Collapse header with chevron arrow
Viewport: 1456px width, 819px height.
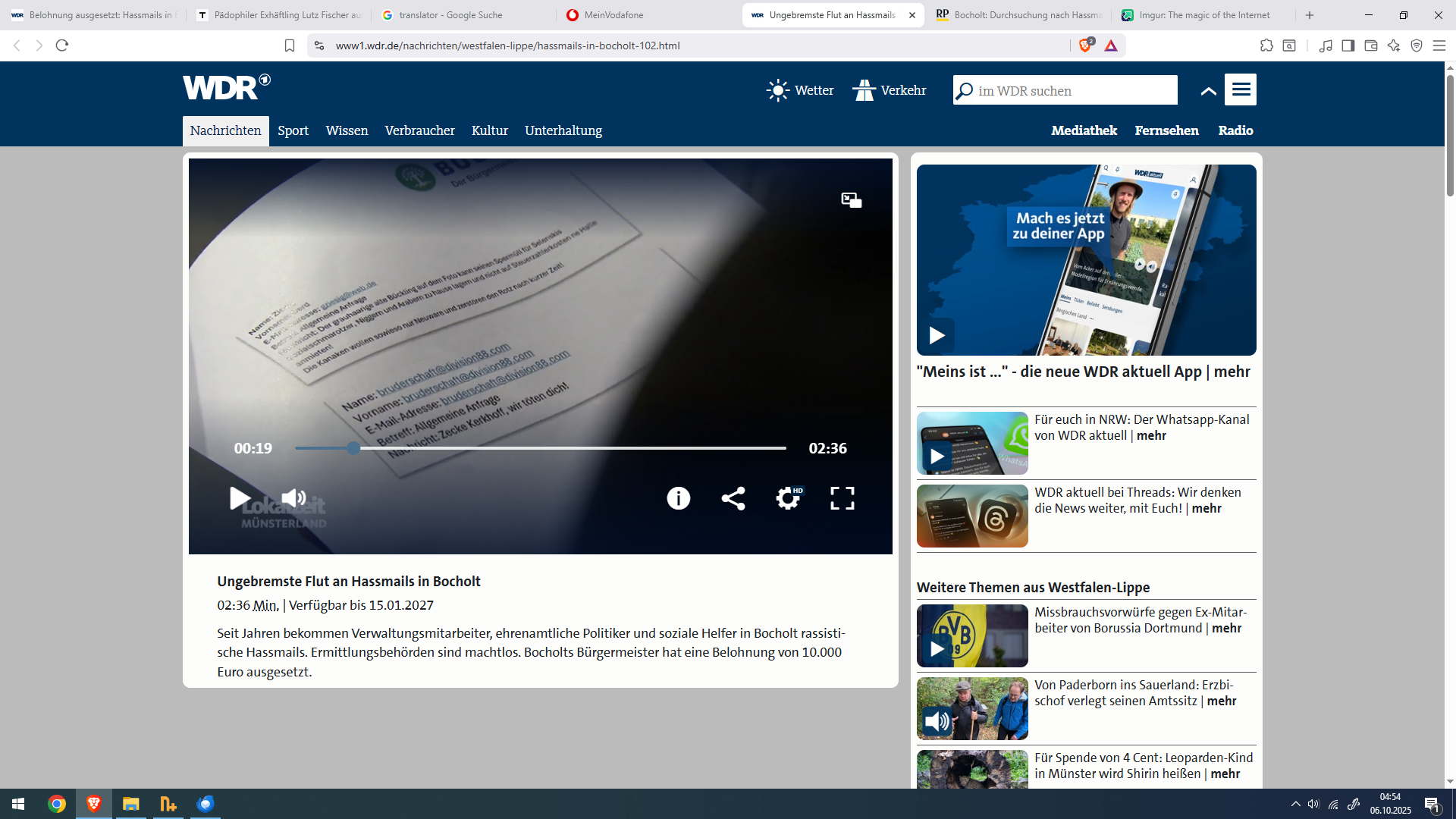pyautogui.click(x=1208, y=91)
